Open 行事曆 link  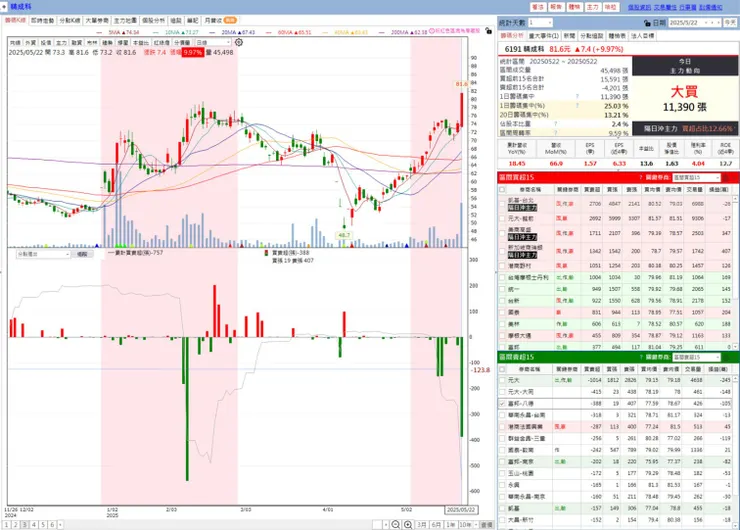pos(688,7)
